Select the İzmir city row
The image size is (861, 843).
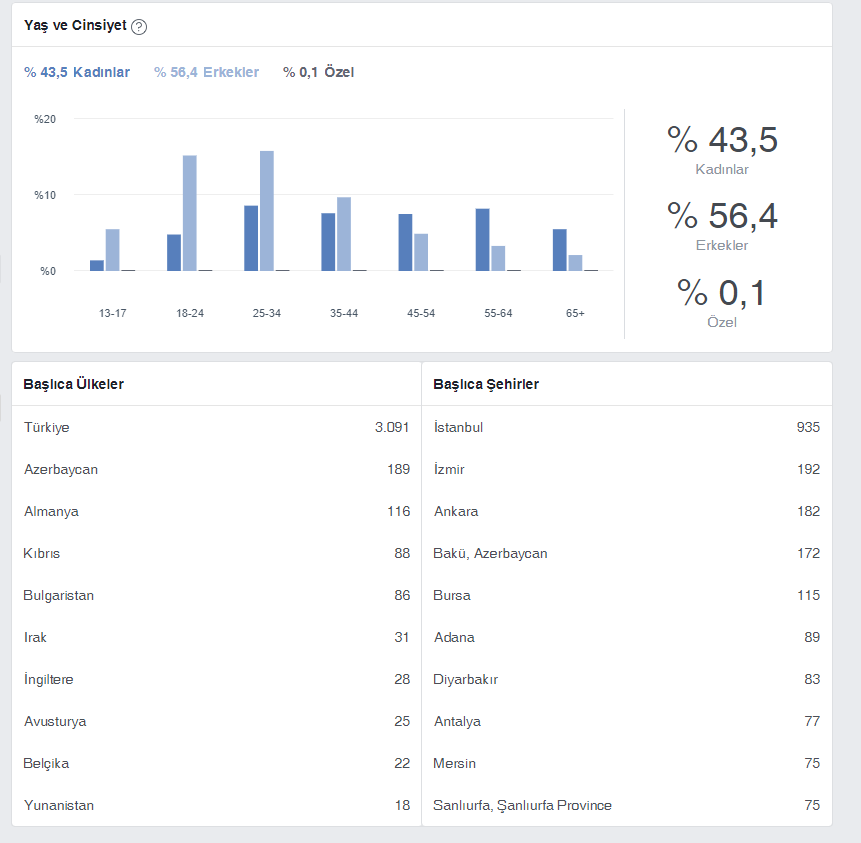pyautogui.click(x=627, y=470)
